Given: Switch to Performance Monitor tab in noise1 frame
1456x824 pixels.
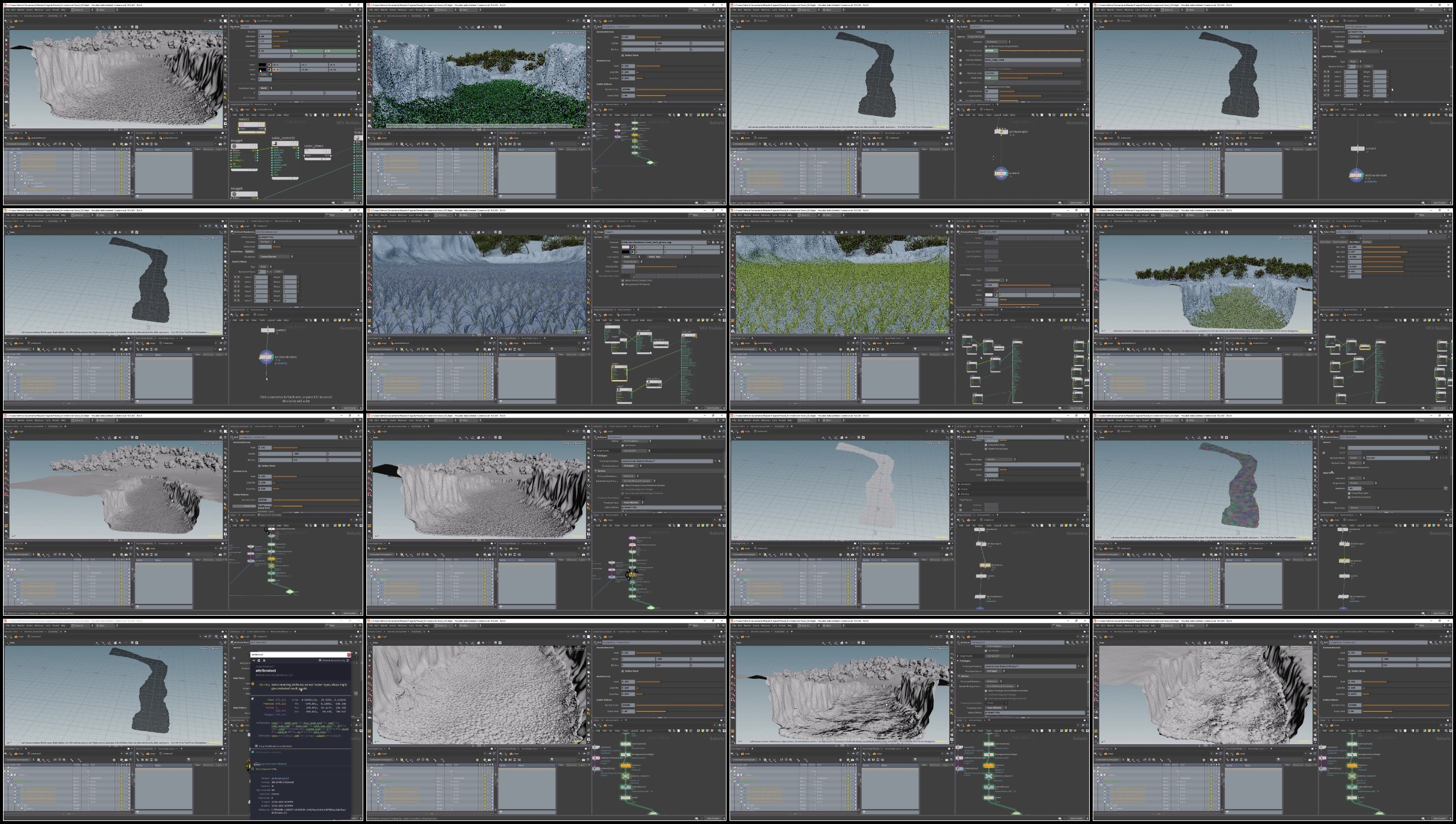Looking at the screenshot, I should point(276,16).
